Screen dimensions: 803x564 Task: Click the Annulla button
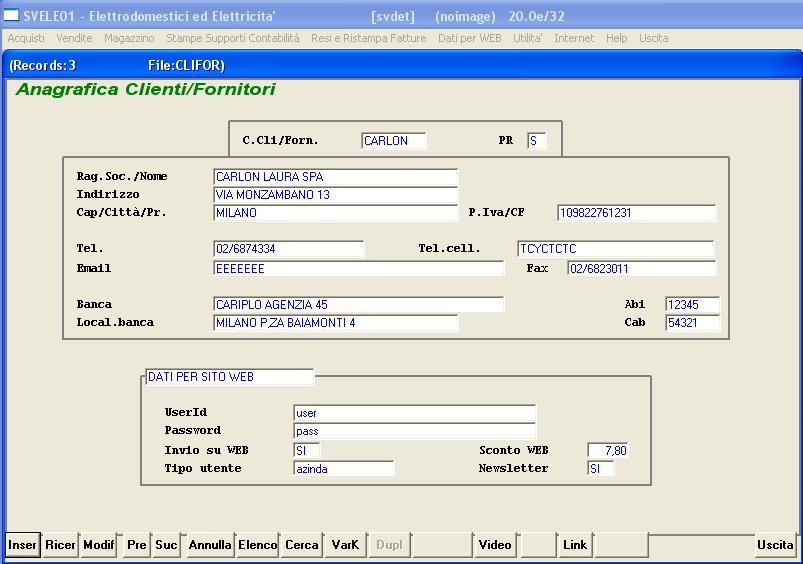tap(209, 545)
